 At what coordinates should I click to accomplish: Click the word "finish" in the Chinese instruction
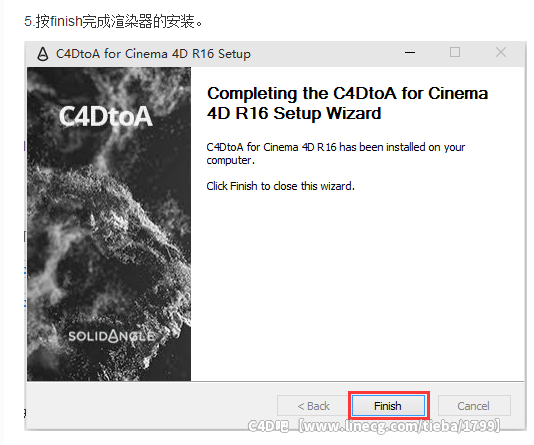click(x=66, y=21)
